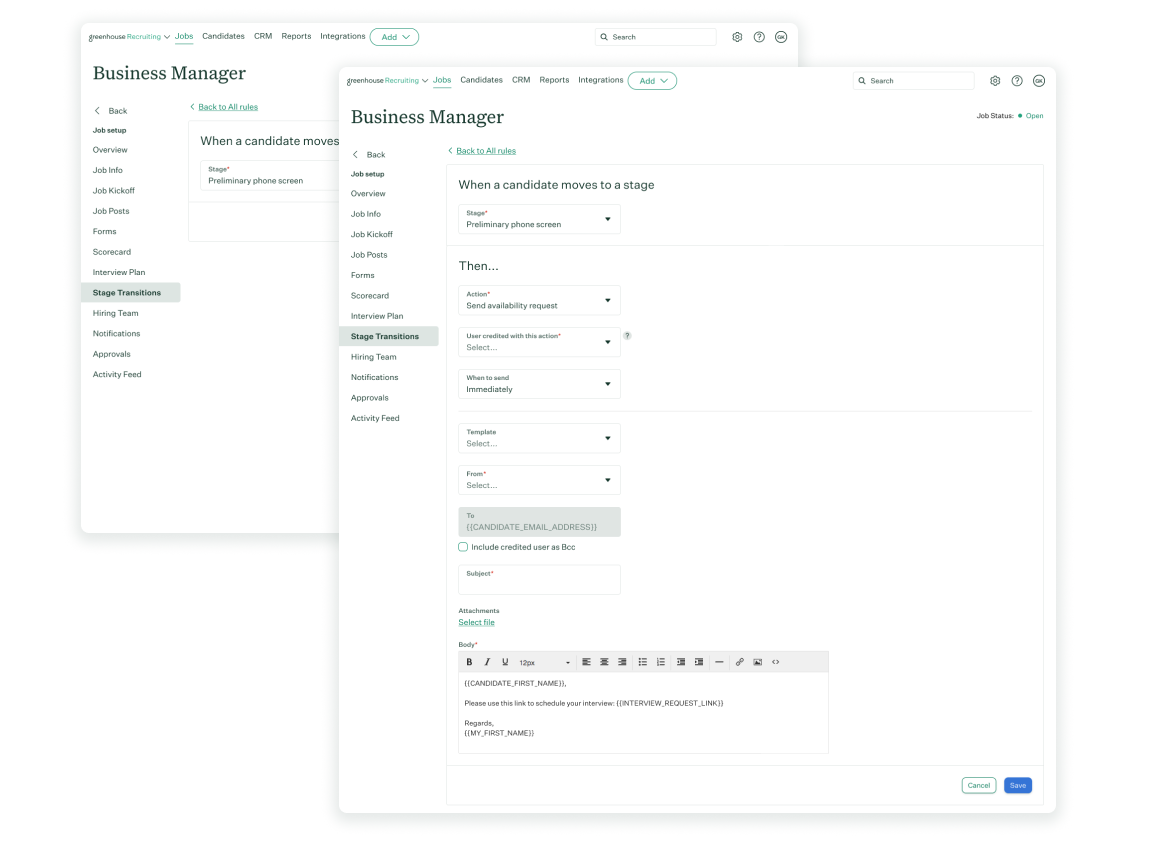
Task: Check Include credited user as Bcc
Action: [463, 547]
